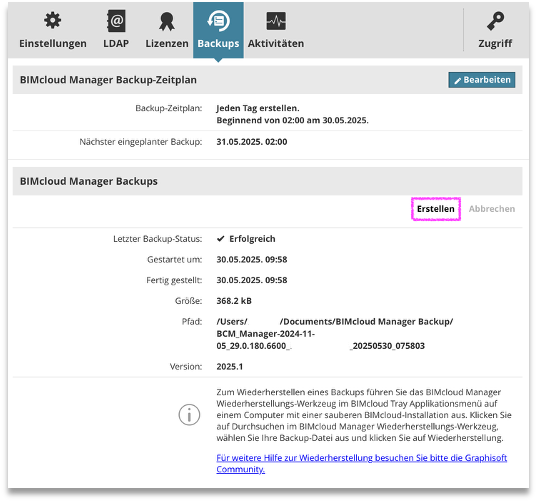
Task: Click the 'Erfolgreich' status text
Action: (252, 239)
